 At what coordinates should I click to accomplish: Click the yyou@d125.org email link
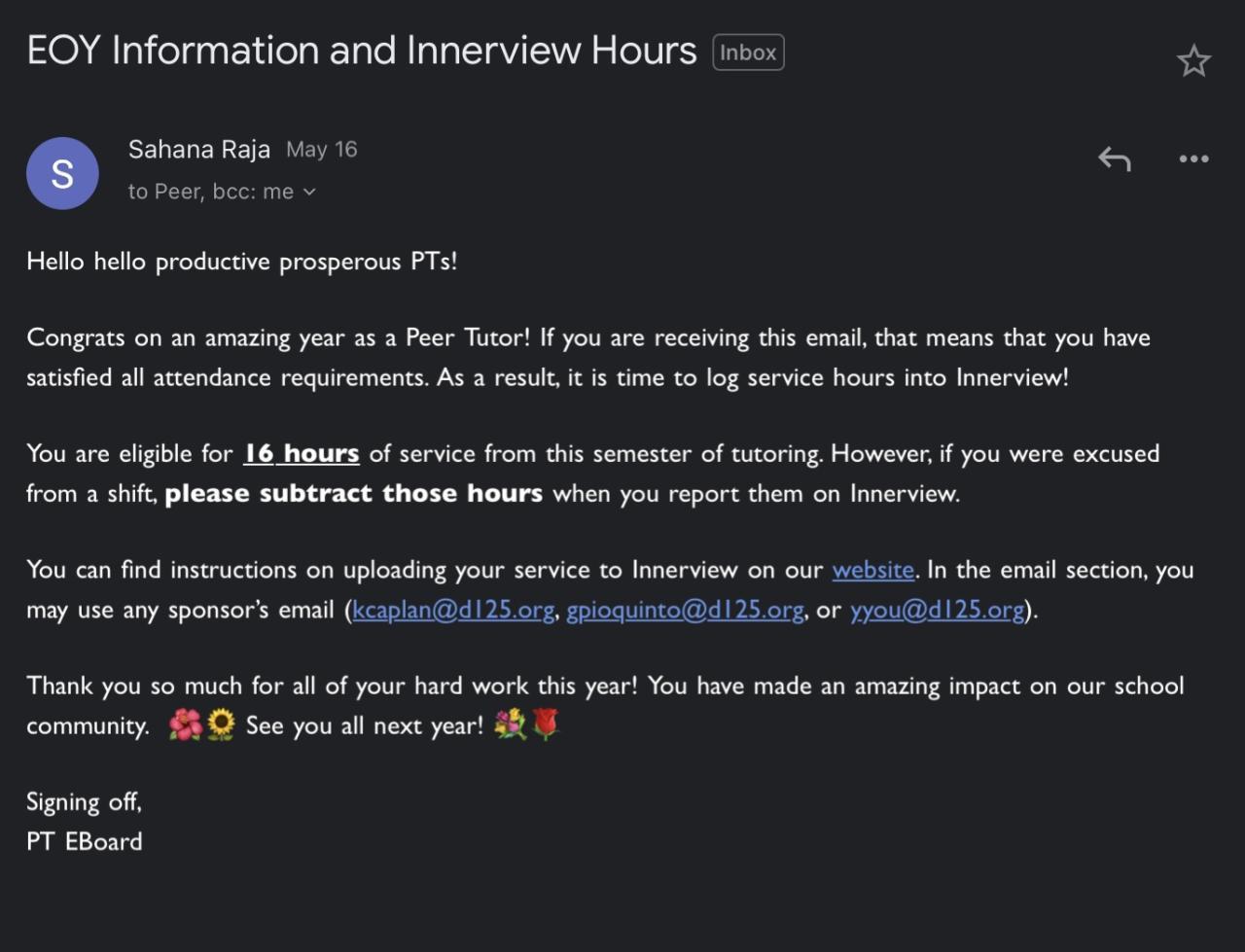(x=938, y=610)
